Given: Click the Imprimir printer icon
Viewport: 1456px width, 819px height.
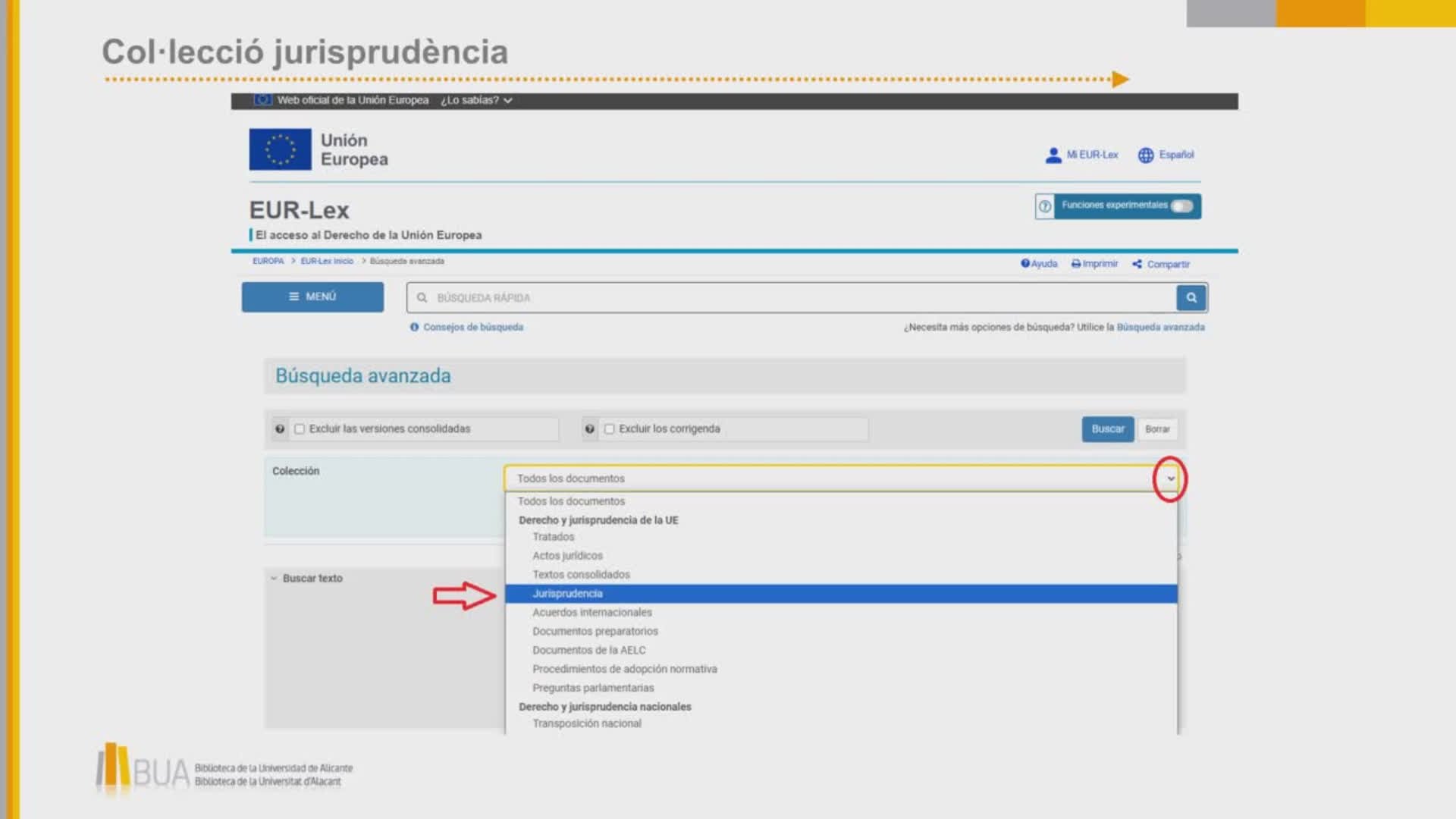Looking at the screenshot, I should pos(1075,264).
